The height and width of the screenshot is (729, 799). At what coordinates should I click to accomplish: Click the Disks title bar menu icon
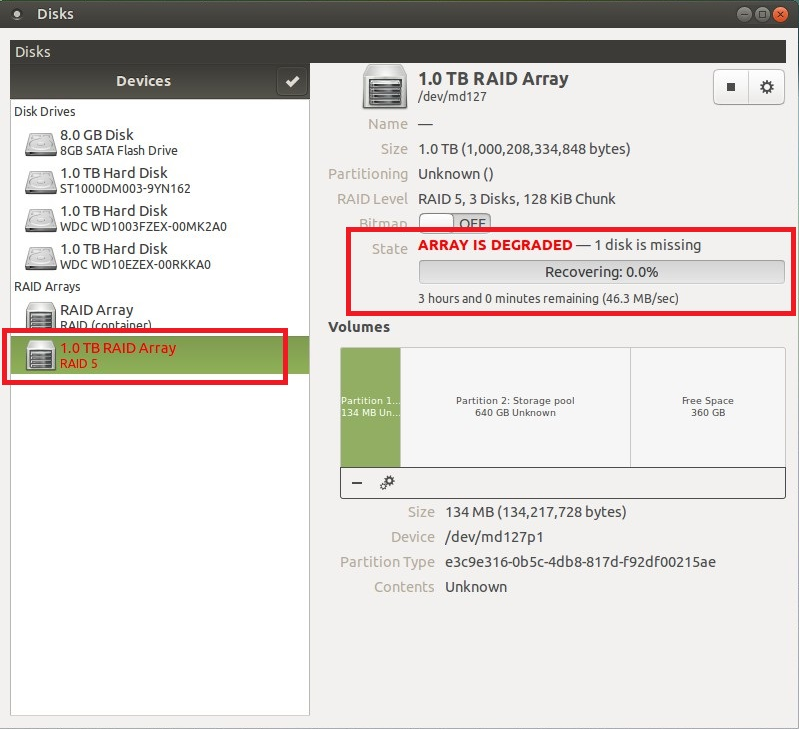17,14
